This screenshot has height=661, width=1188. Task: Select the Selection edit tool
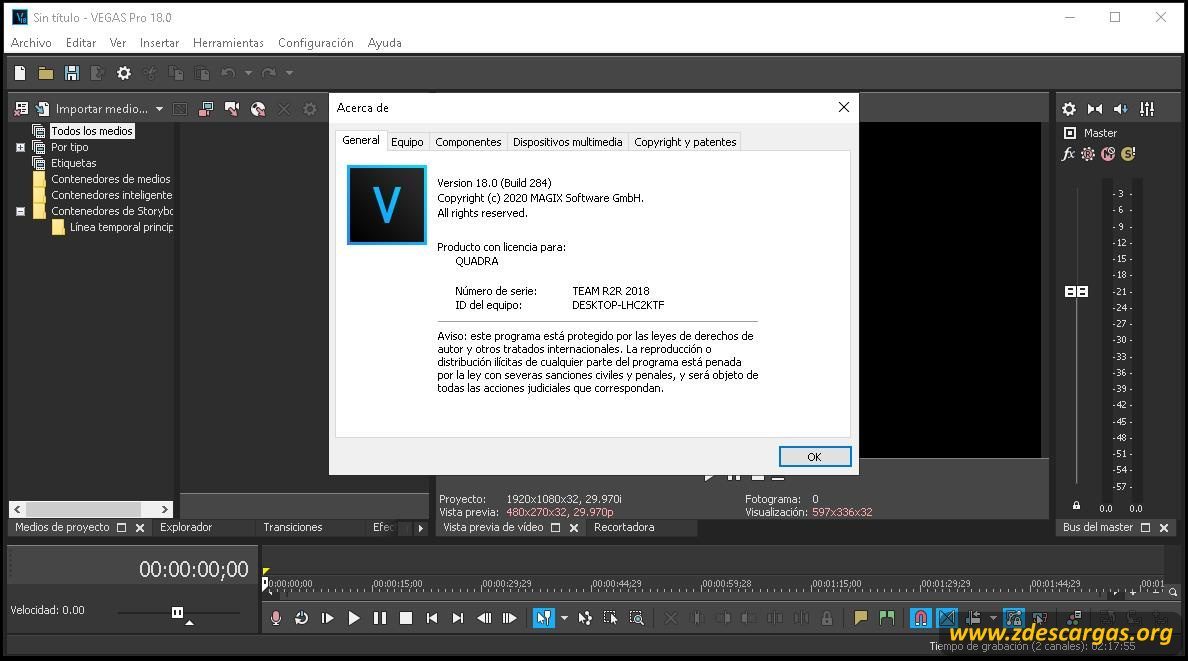611,619
